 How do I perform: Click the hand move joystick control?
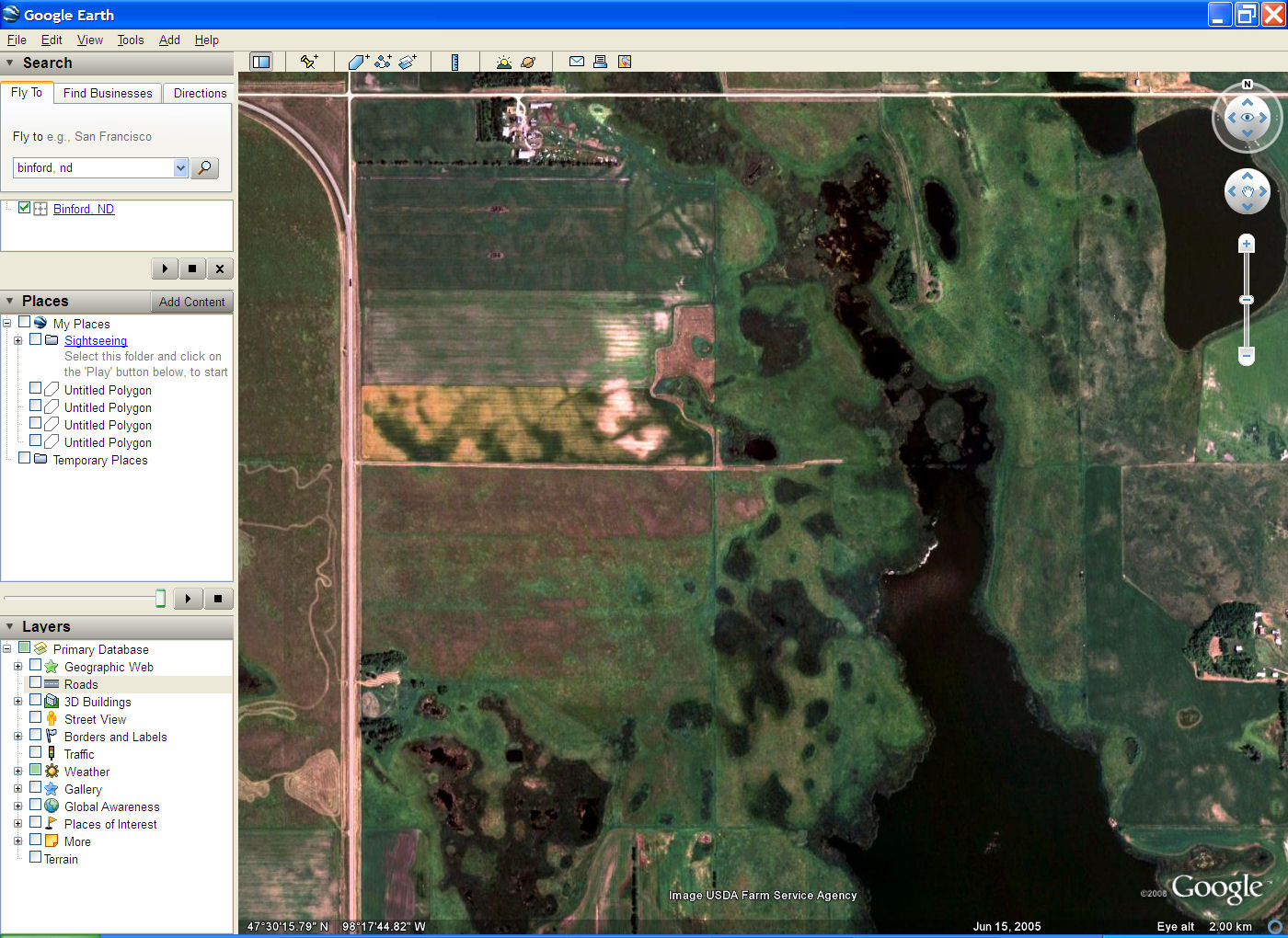[x=1248, y=192]
